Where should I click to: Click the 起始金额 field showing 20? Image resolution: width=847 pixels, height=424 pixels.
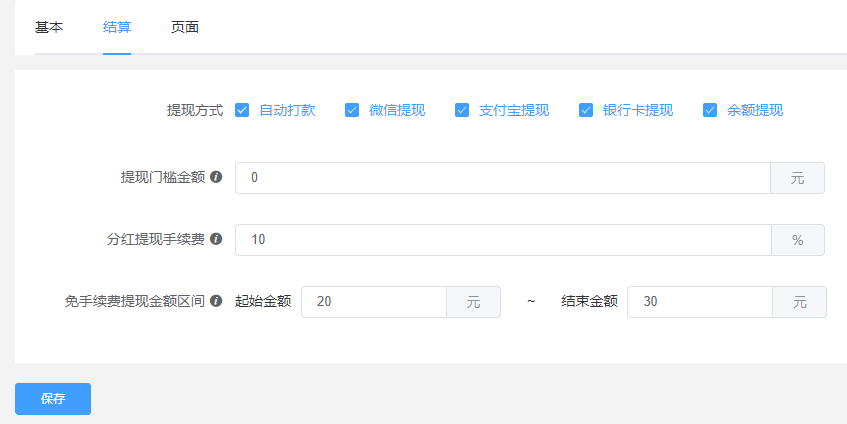tap(374, 302)
